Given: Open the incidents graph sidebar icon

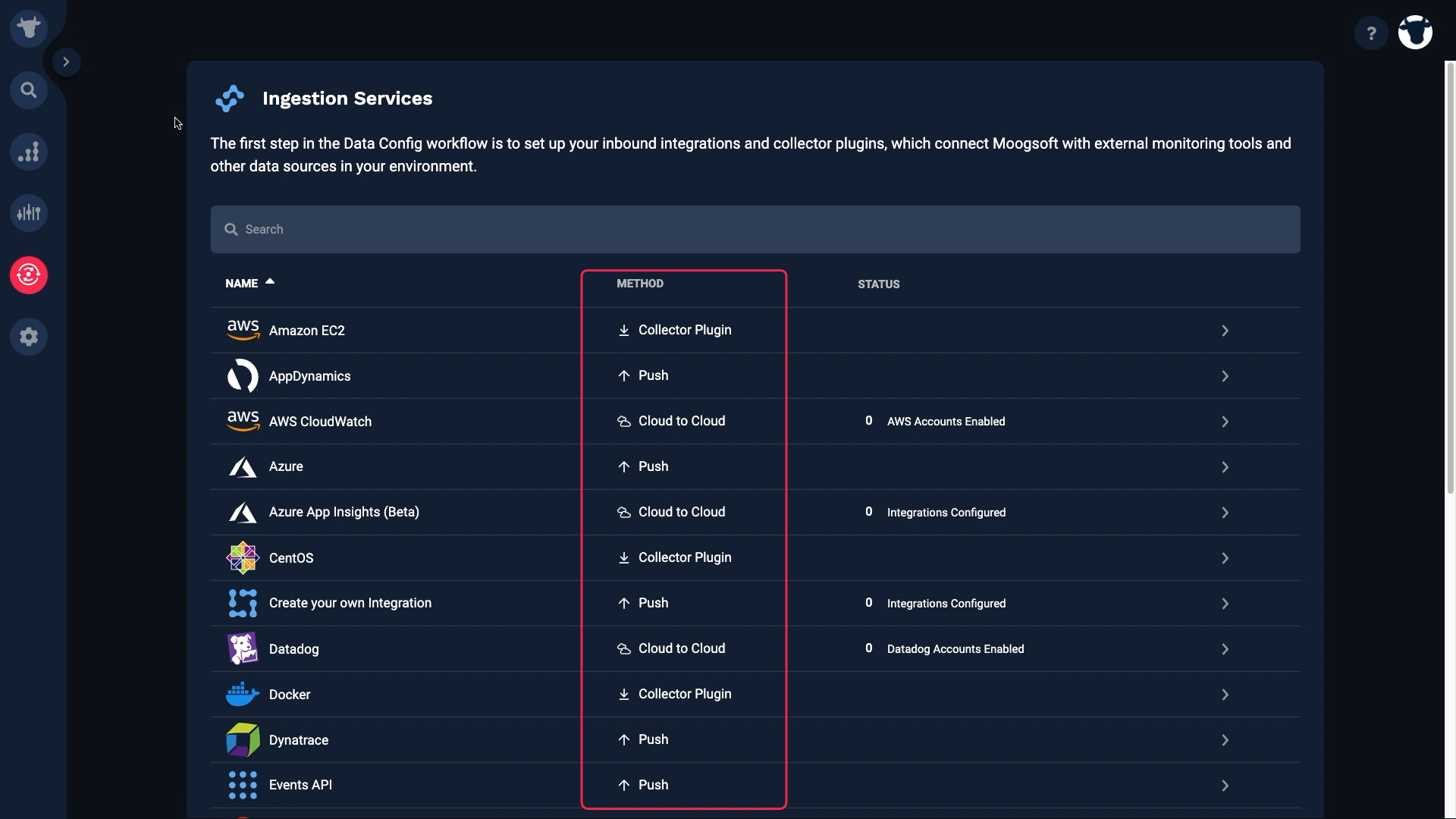Looking at the screenshot, I should pyautogui.click(x=29, y=152).
